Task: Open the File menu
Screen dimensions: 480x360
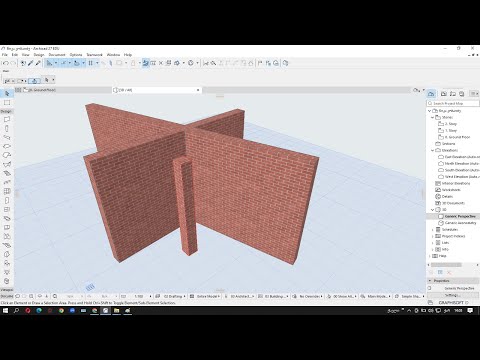Action: 5,55
